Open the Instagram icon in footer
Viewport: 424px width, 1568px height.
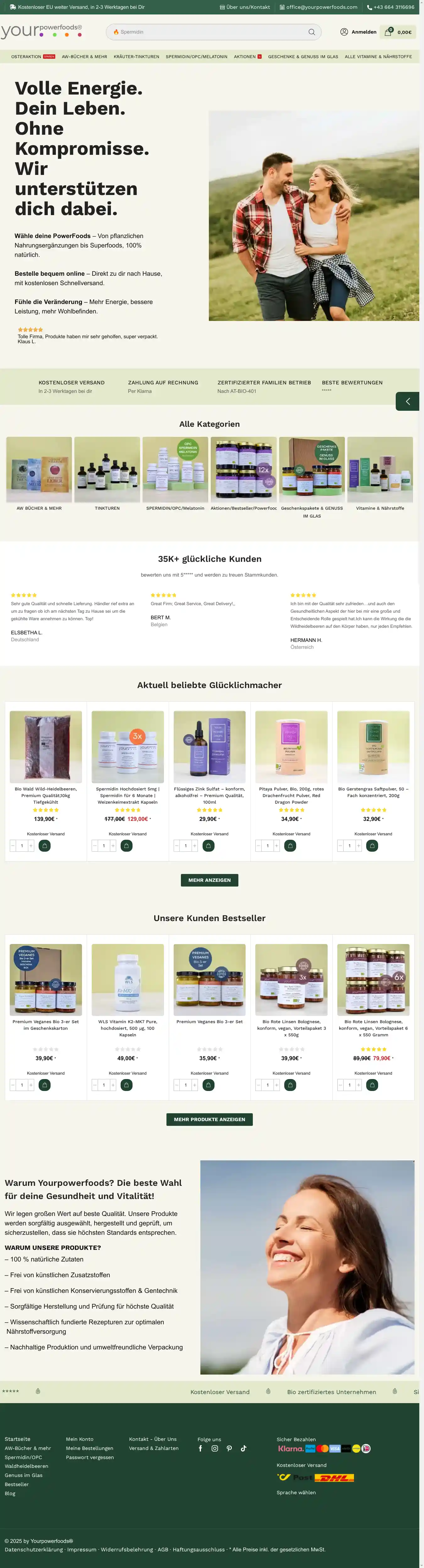point(215,1448)
